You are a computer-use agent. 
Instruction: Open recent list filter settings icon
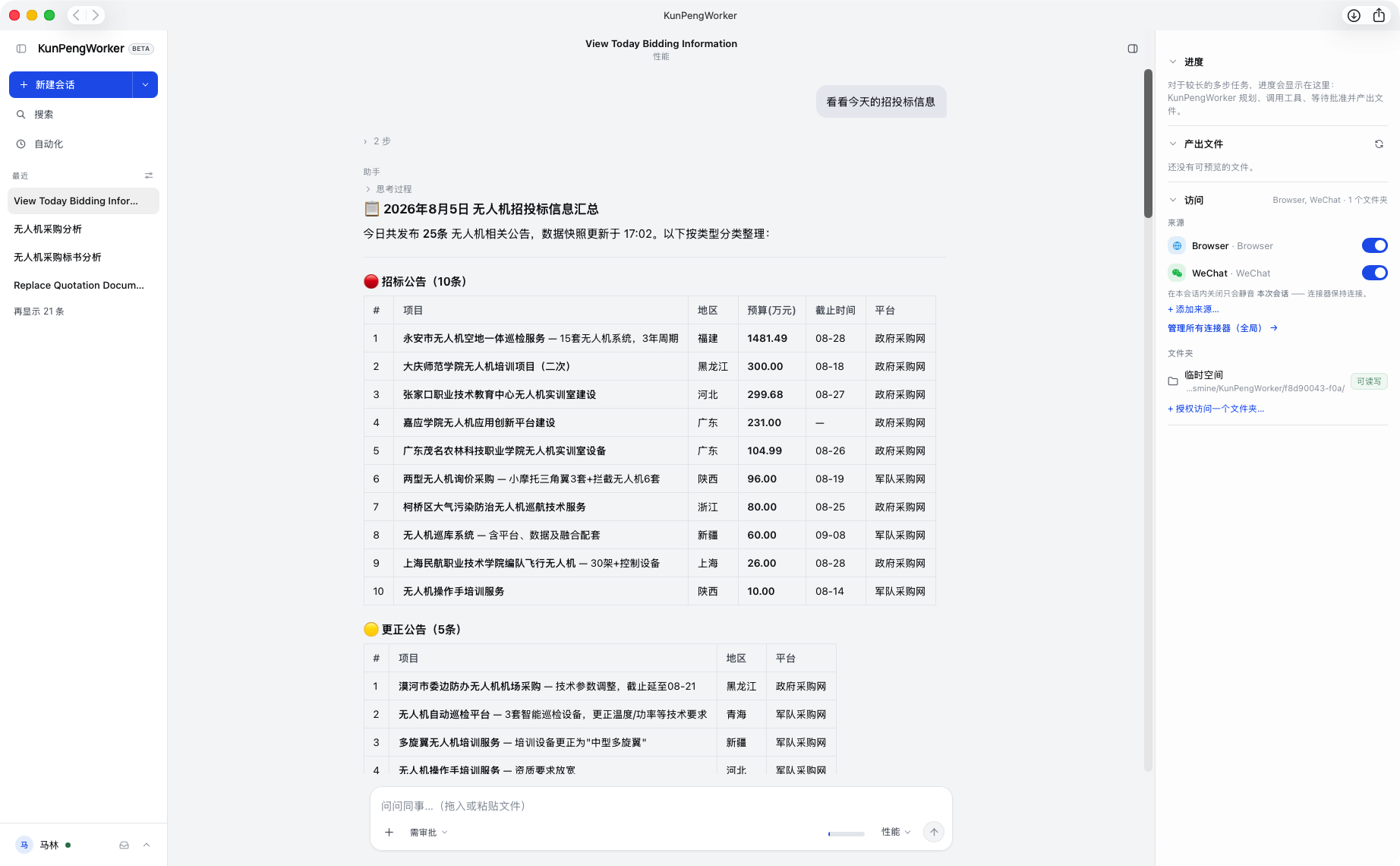click(x=149, y=175)
